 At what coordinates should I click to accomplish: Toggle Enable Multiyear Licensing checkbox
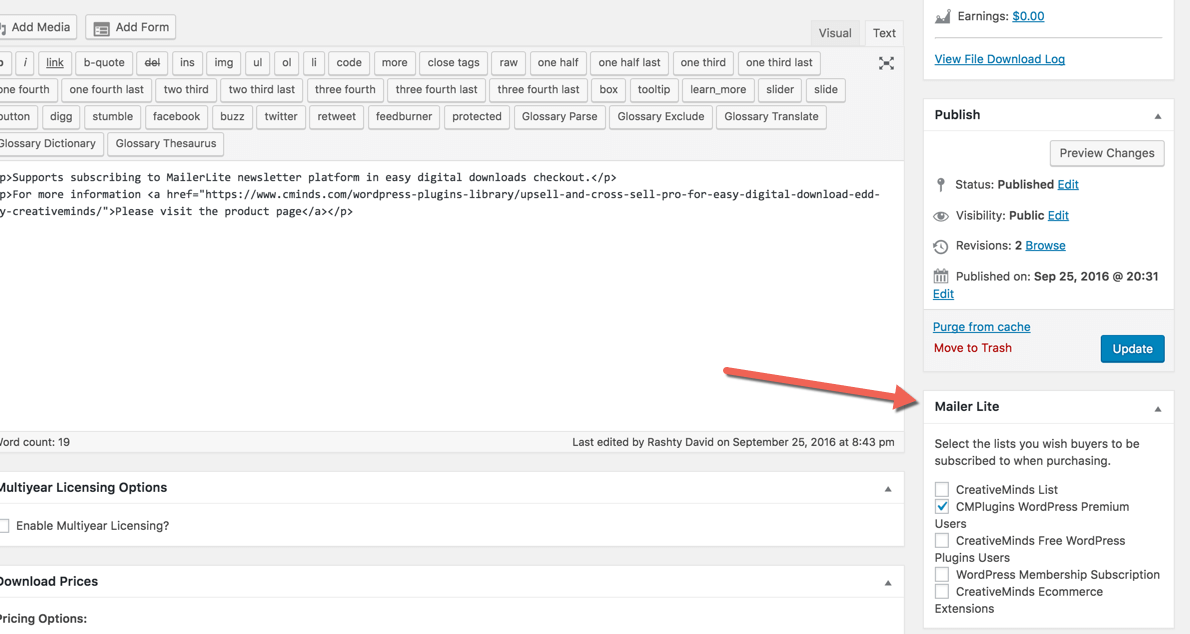point(5,526)
